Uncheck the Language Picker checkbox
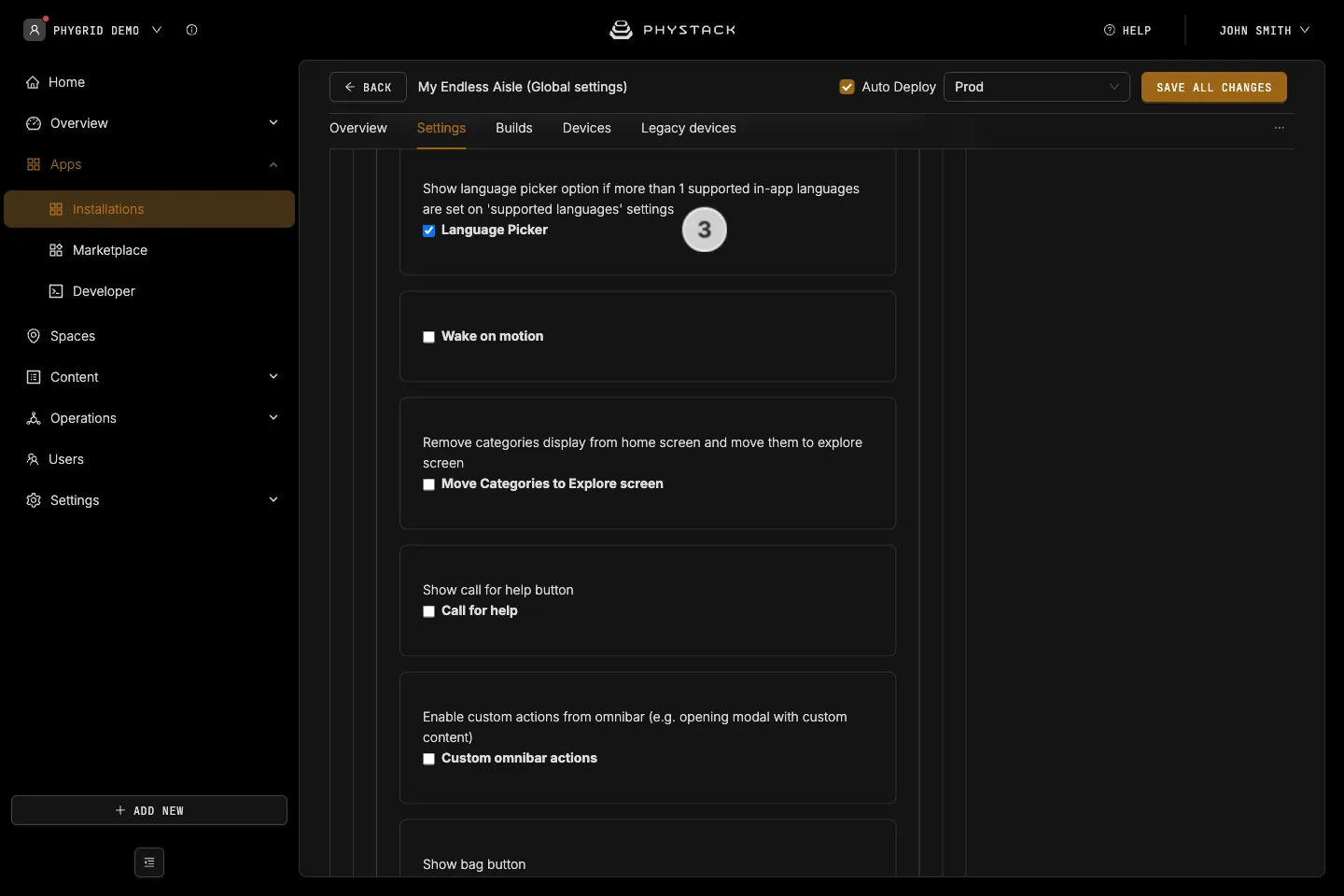1344x896 pixels. pos(429,231)
